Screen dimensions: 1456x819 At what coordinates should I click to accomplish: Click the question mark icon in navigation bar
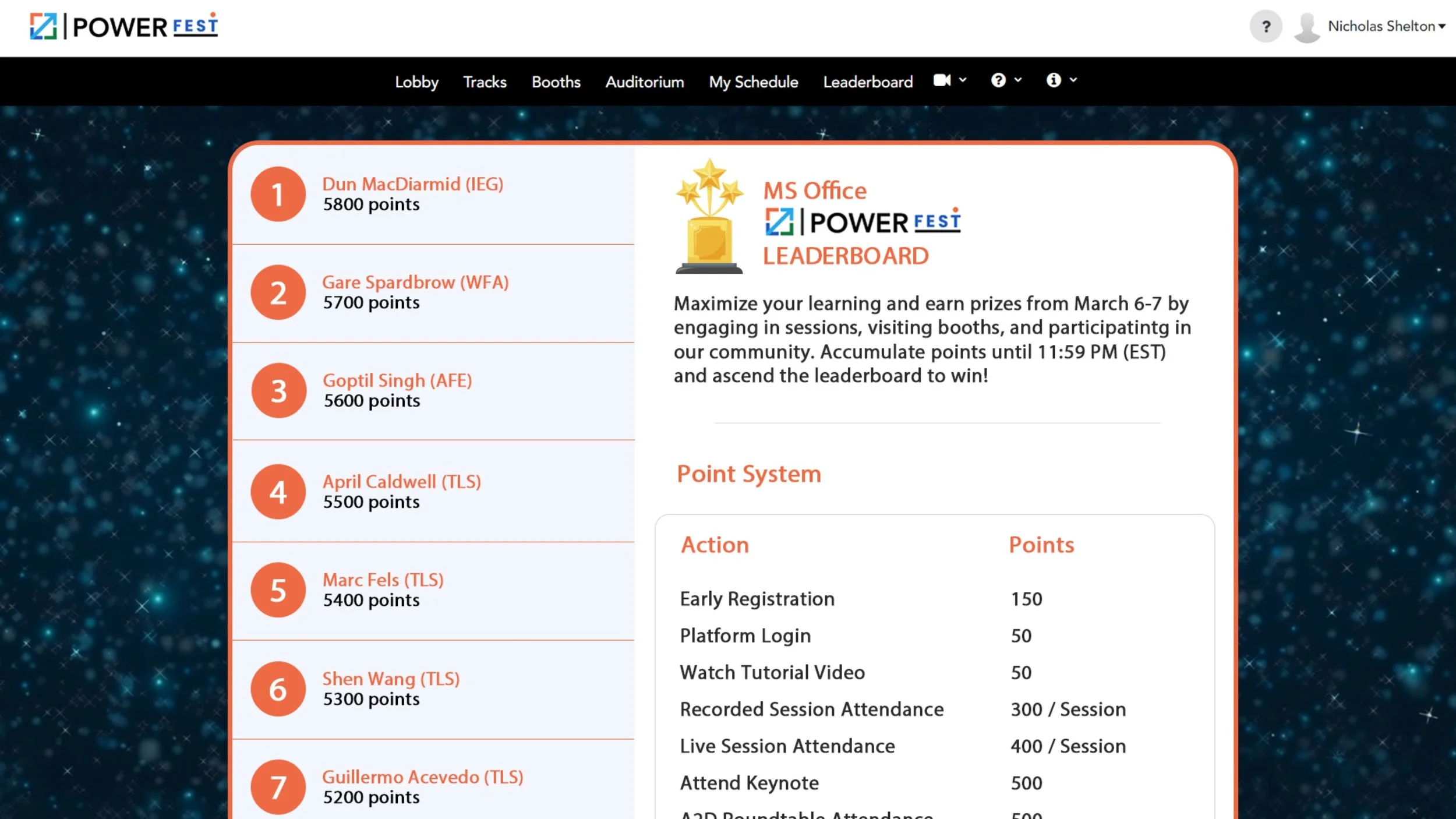click(998, 80)
